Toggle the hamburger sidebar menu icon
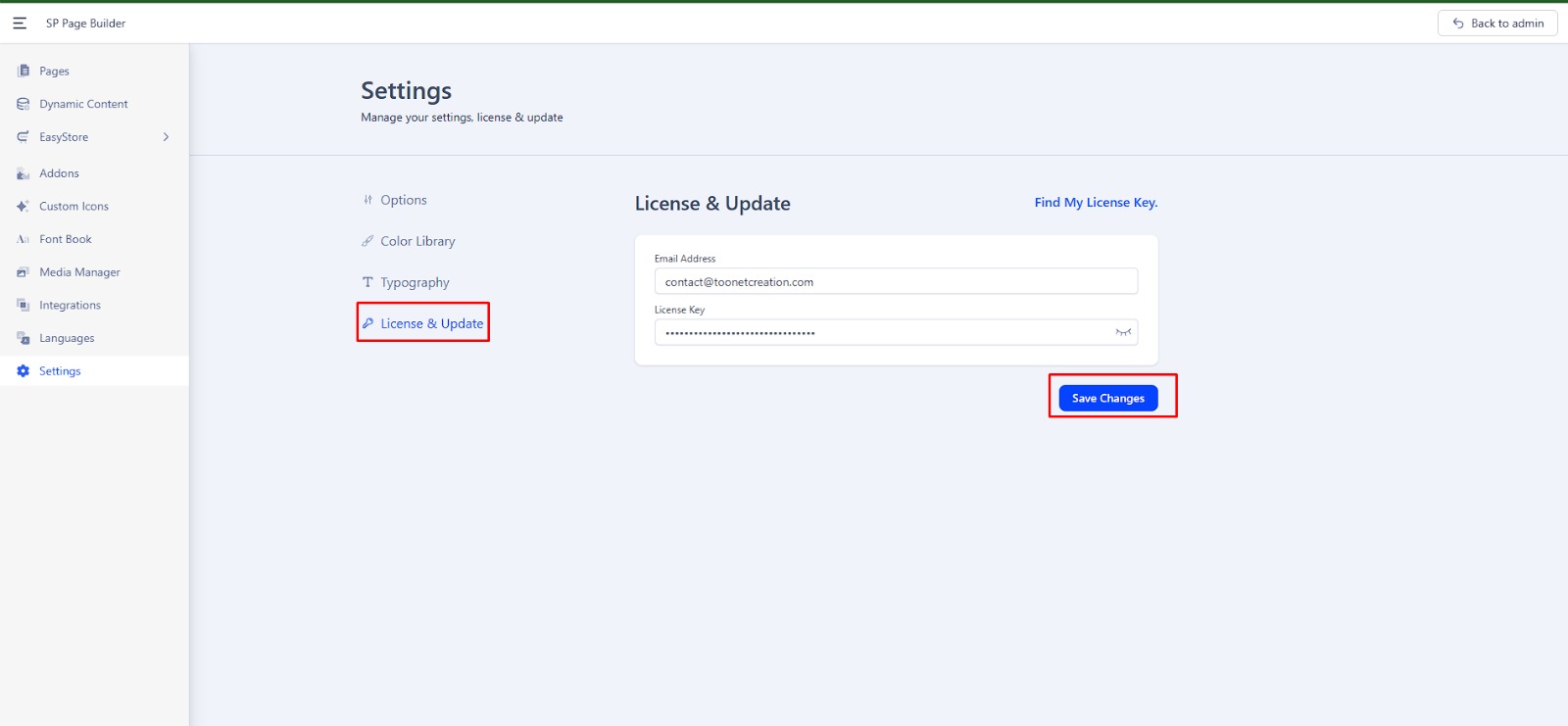 pyautogui.click(x=20, y=23)
